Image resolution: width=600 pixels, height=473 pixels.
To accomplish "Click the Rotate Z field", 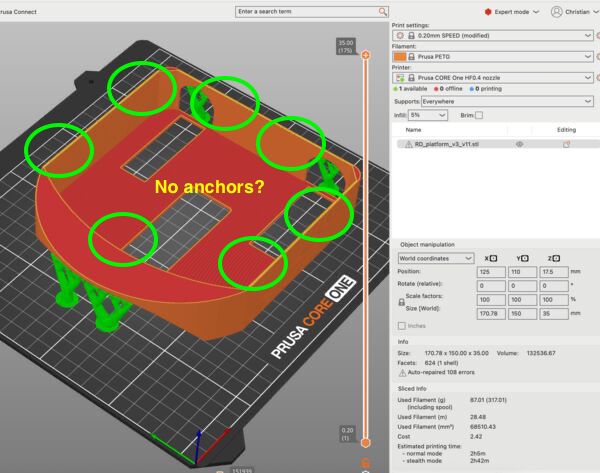I will (554, 286).
